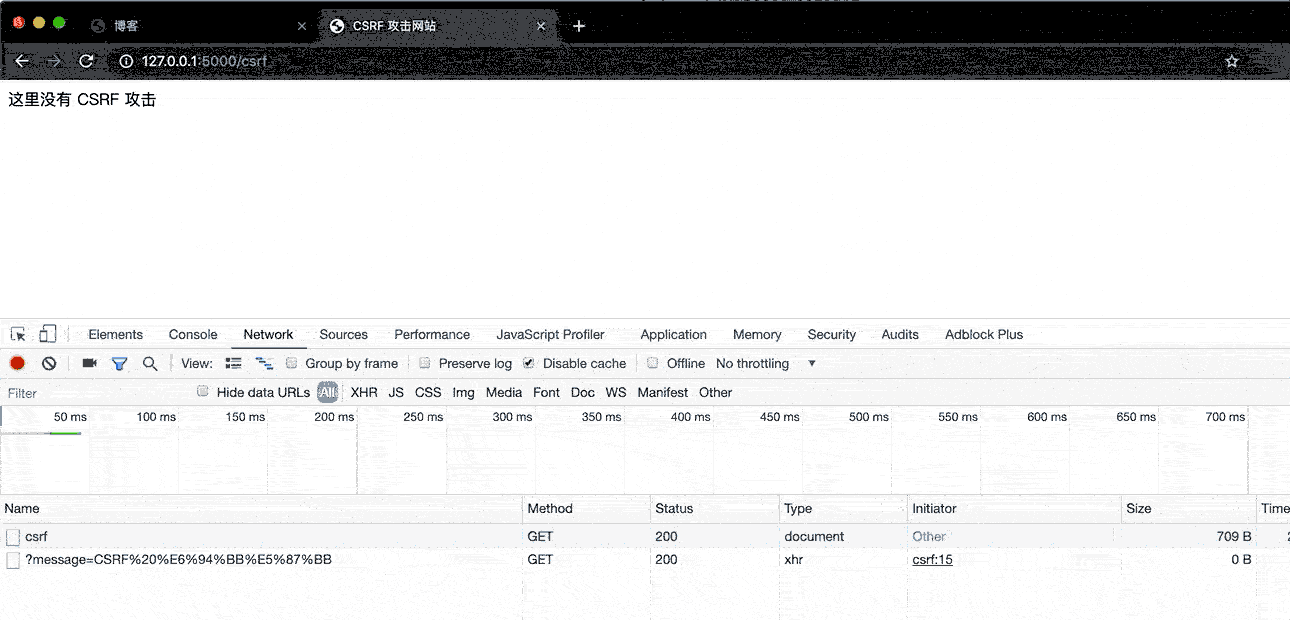
Task: Click the green macOS maximize window button
Action: click(59, 22)
